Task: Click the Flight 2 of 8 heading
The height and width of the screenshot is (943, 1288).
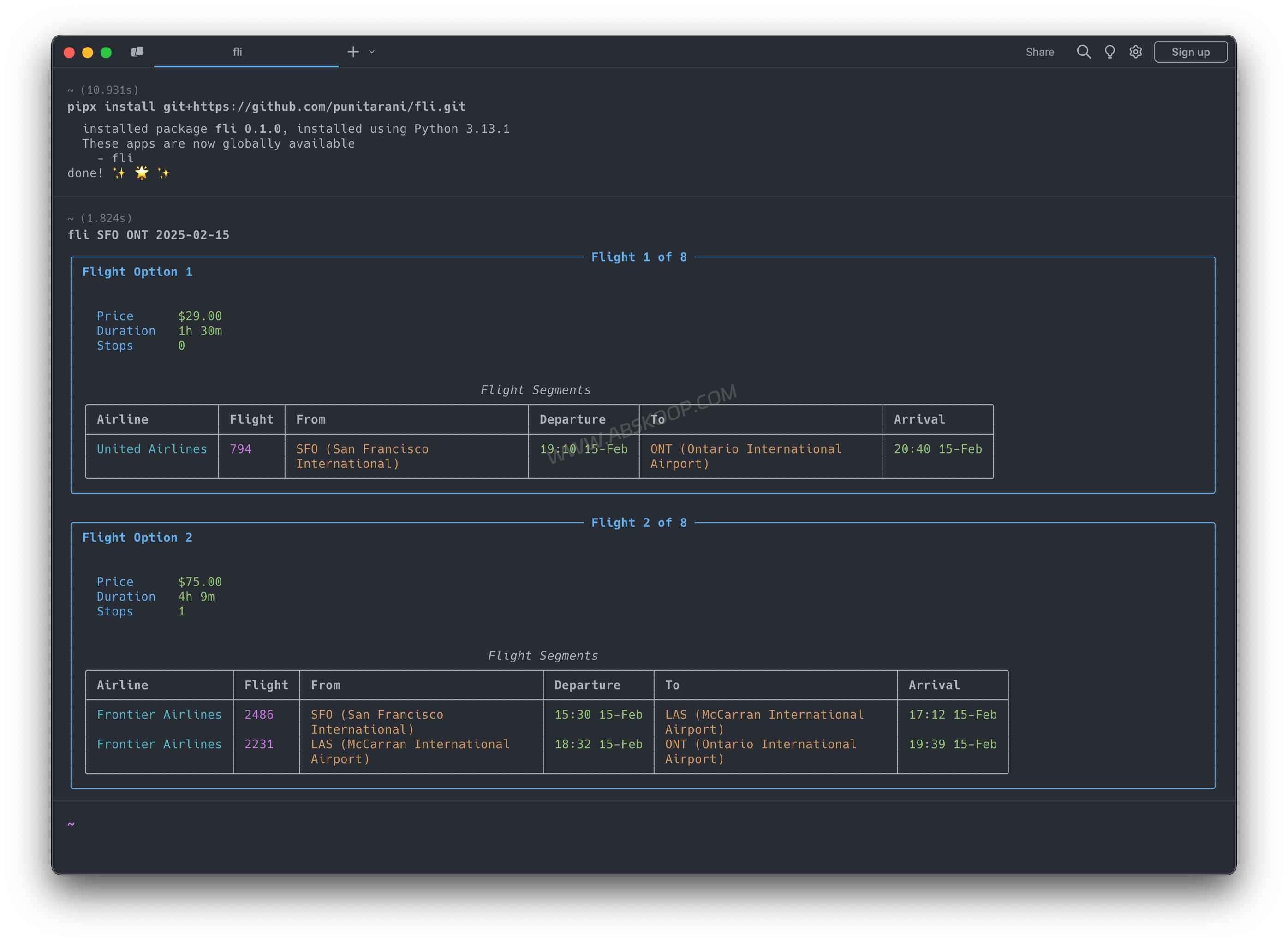Action: click(638, 523)
